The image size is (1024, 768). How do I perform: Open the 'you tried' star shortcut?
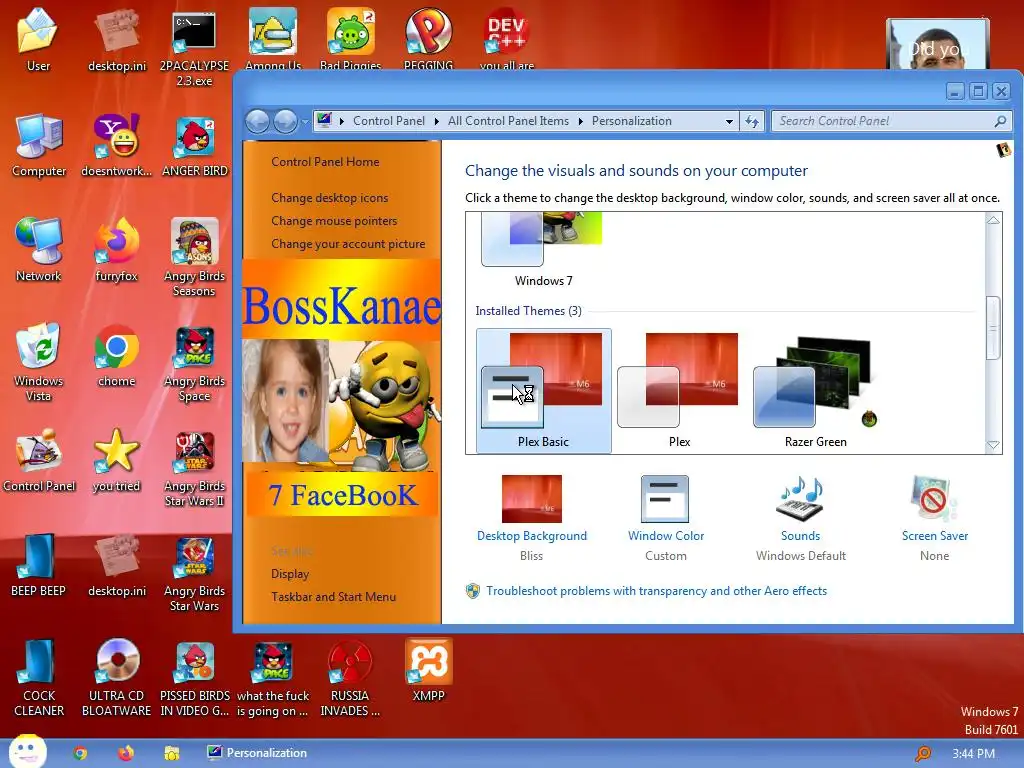click(x=116, y=460)
